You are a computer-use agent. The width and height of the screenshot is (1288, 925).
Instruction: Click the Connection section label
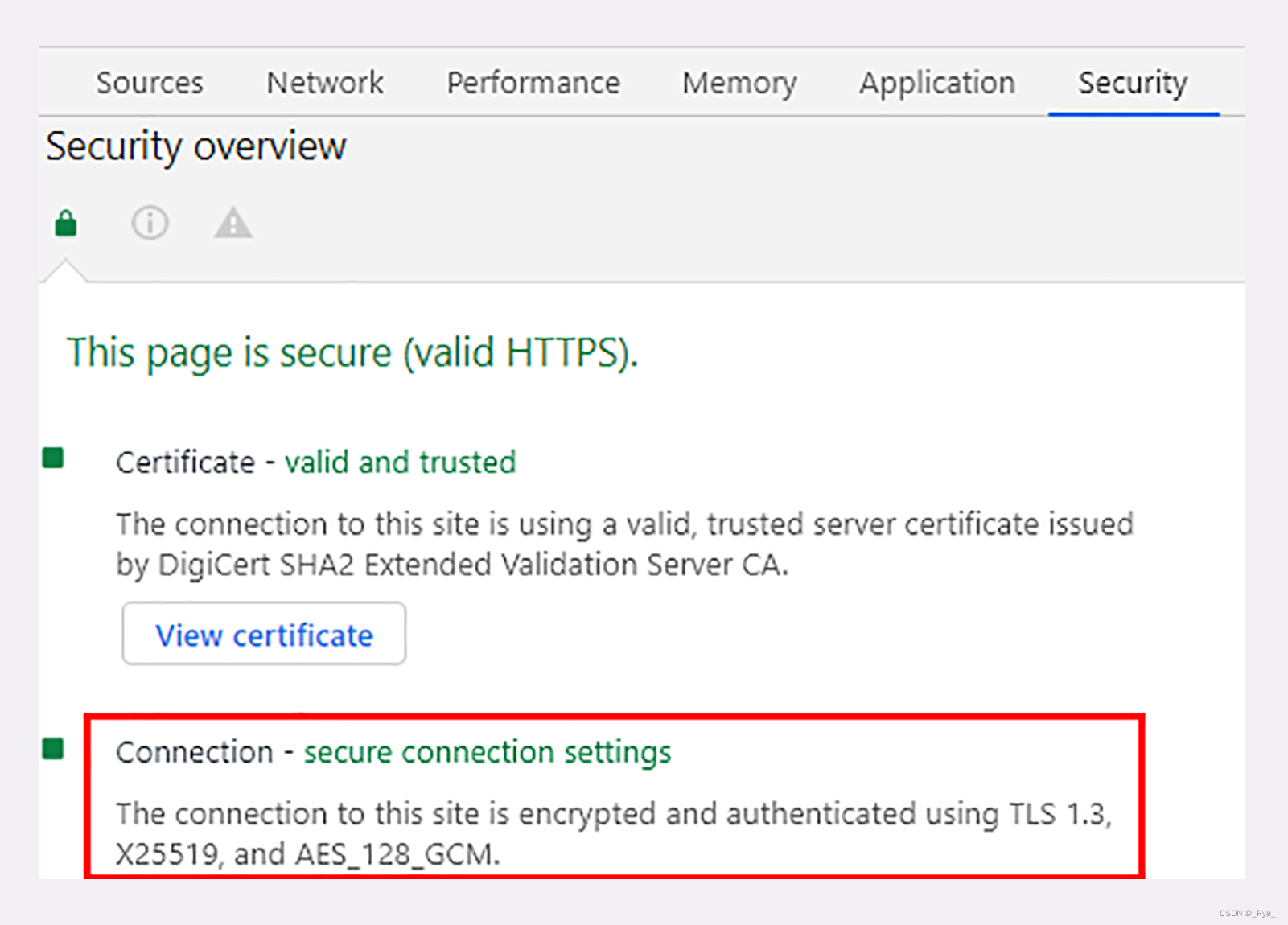(x=194, y=752)
